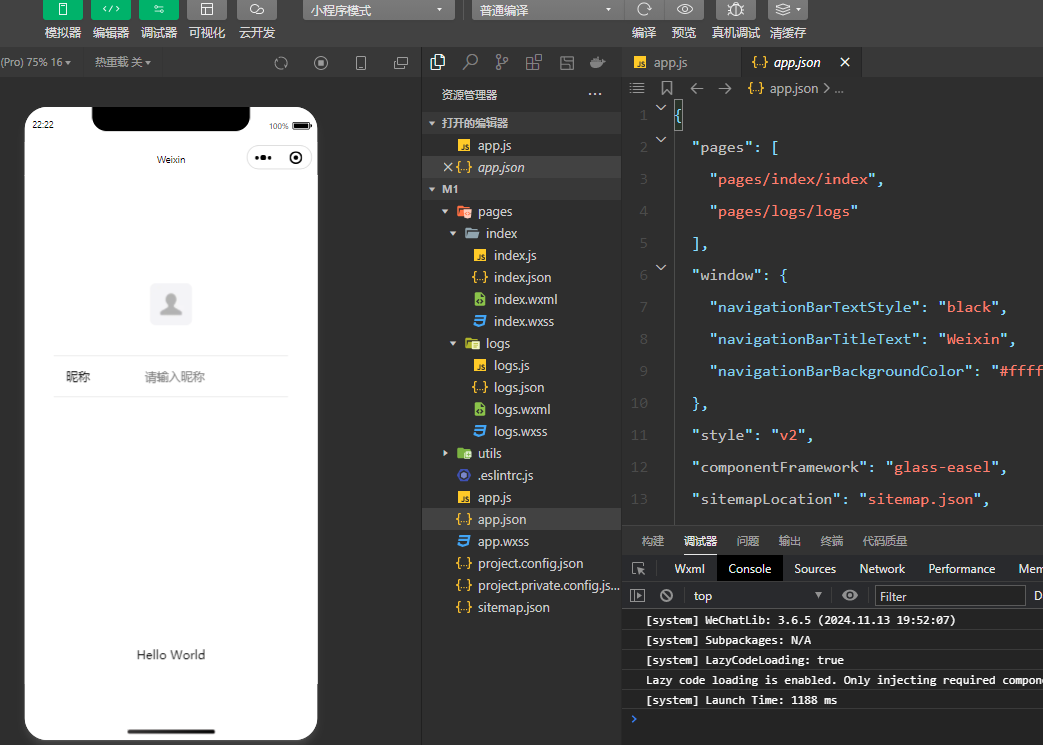Open 真机调试 real device debugging

[x=735, y=10]
